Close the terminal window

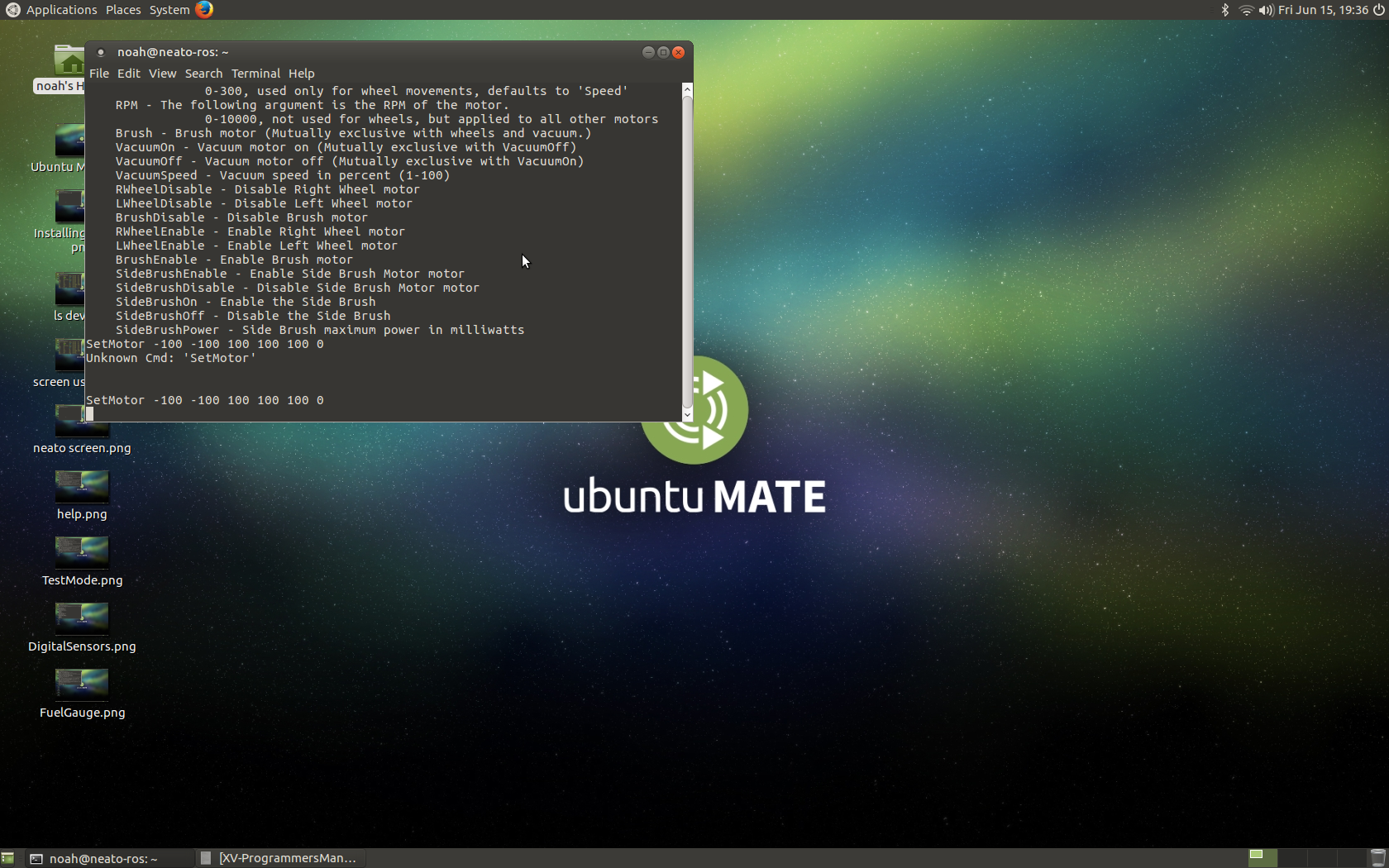click(x=678, y=52)
